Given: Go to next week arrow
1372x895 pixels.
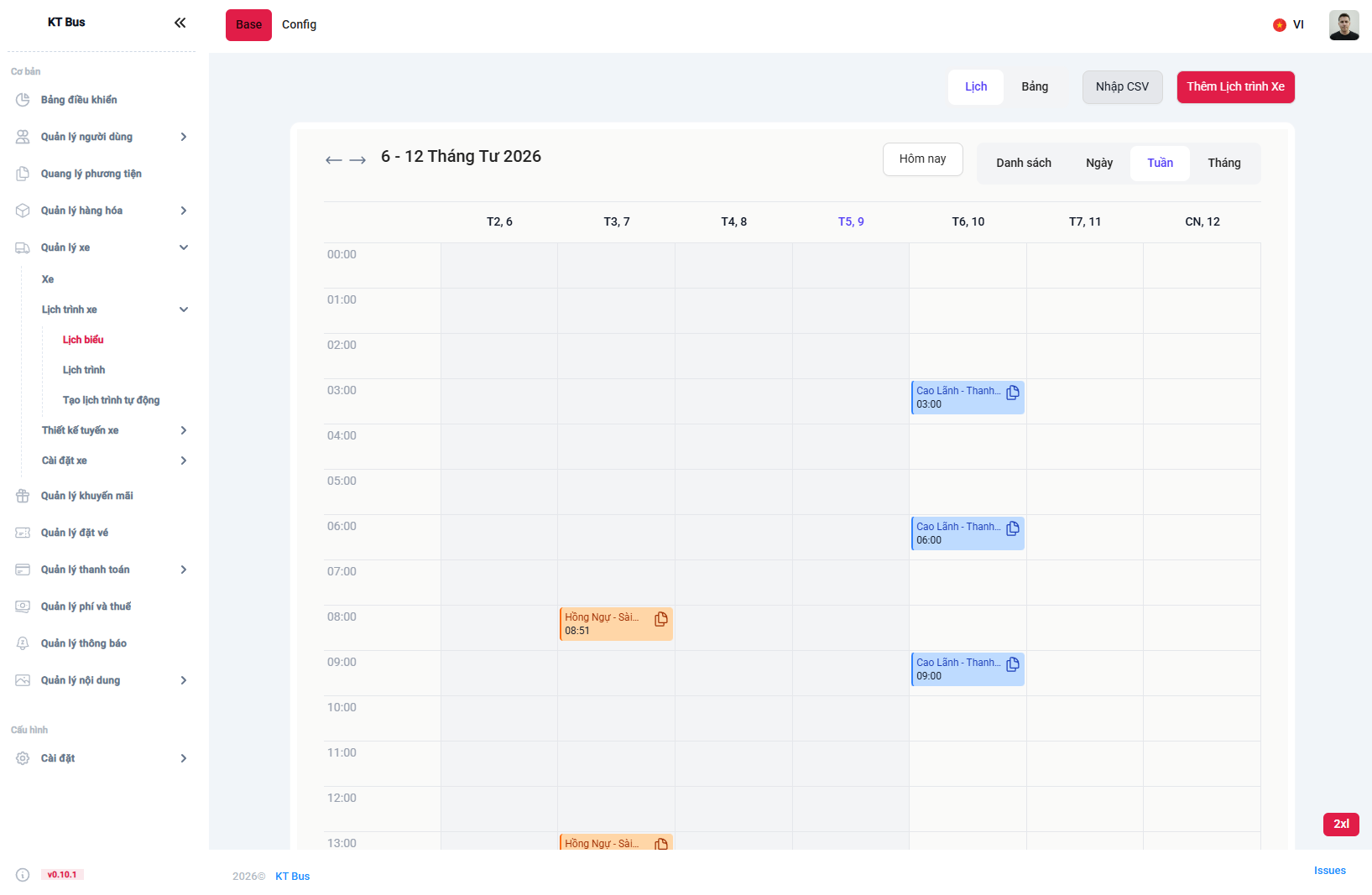Looking at the screenshot, I should (x=357, y=160).
